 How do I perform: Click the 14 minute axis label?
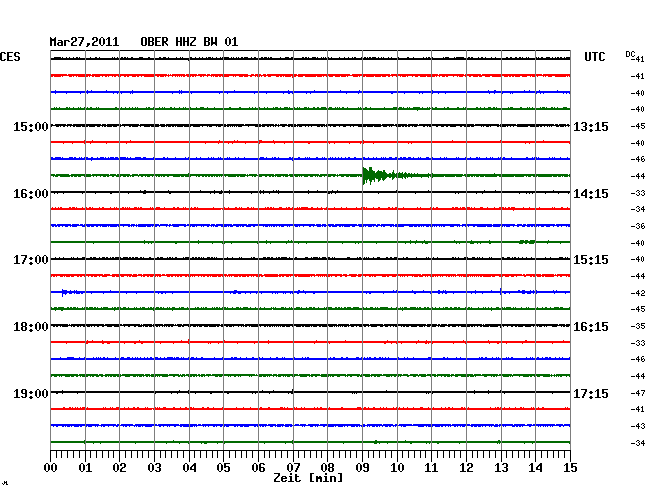[x=535, y=468]
